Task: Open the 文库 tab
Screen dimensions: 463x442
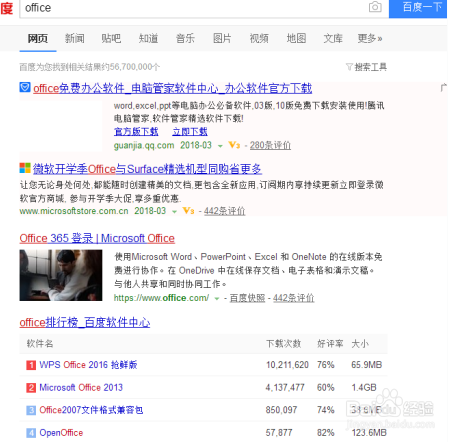Action: pyautogui.click(x=333, y=38)
